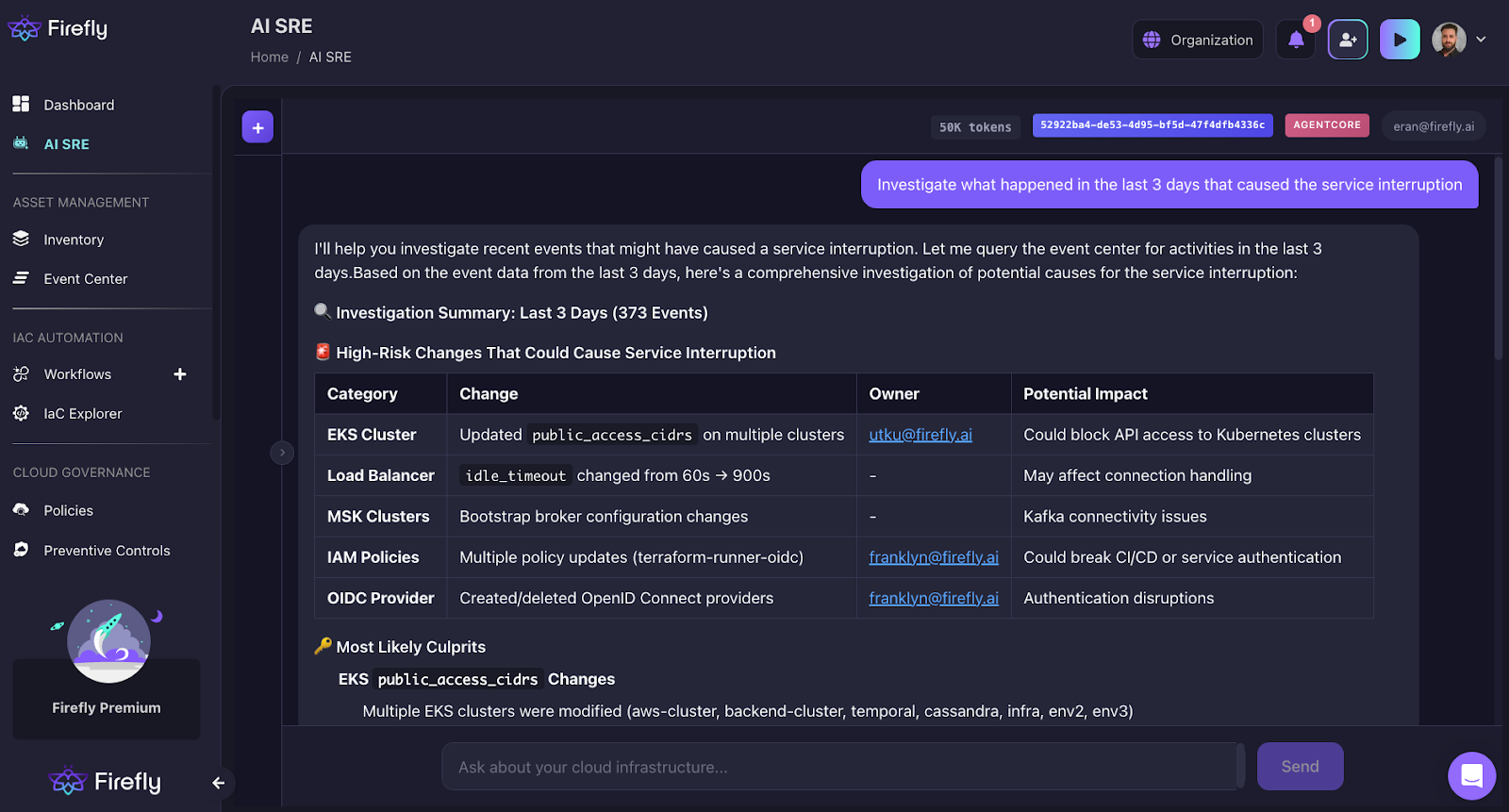Click the idle_timeout code text
The height and width of the screenshot is (812, 1509).
(515, 476)
